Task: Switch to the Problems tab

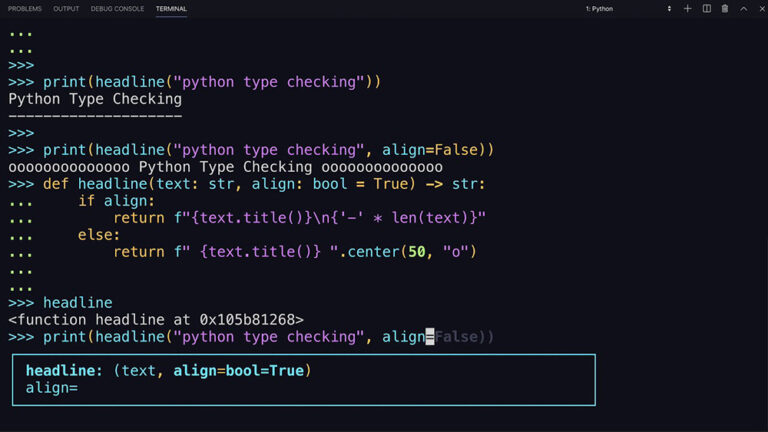Action: [25, 9]
